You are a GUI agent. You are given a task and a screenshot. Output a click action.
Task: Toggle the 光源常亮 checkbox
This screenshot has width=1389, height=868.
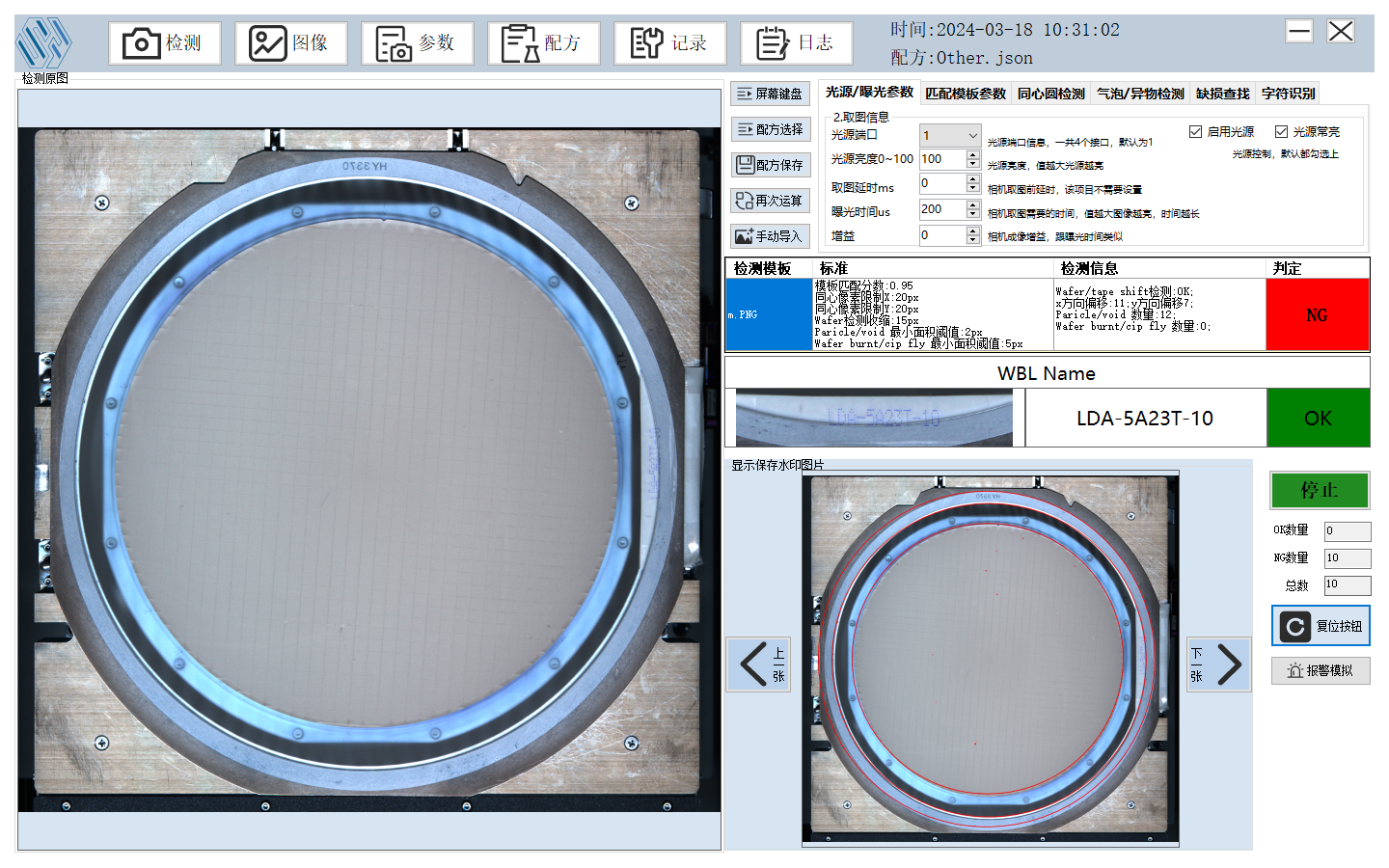pyautogui.click(x=1281, y=132)
